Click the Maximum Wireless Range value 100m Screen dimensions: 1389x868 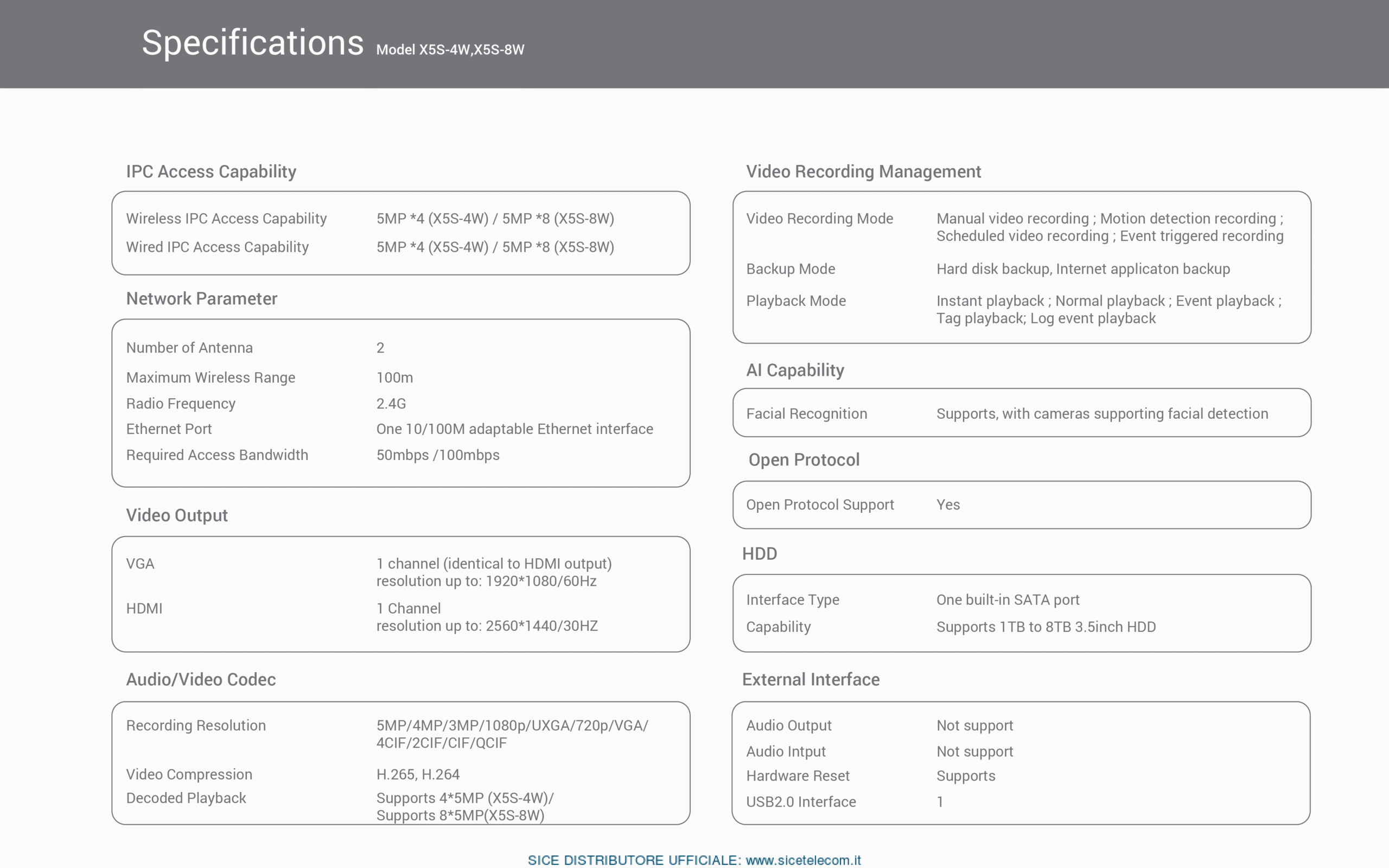tap(394, 378)
